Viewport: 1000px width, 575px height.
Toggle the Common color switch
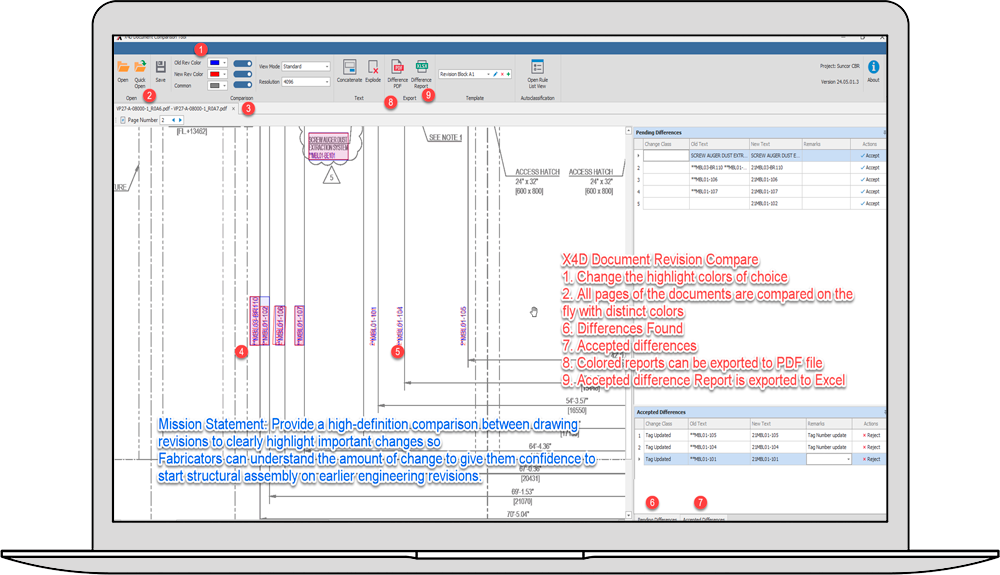[242, 85]
